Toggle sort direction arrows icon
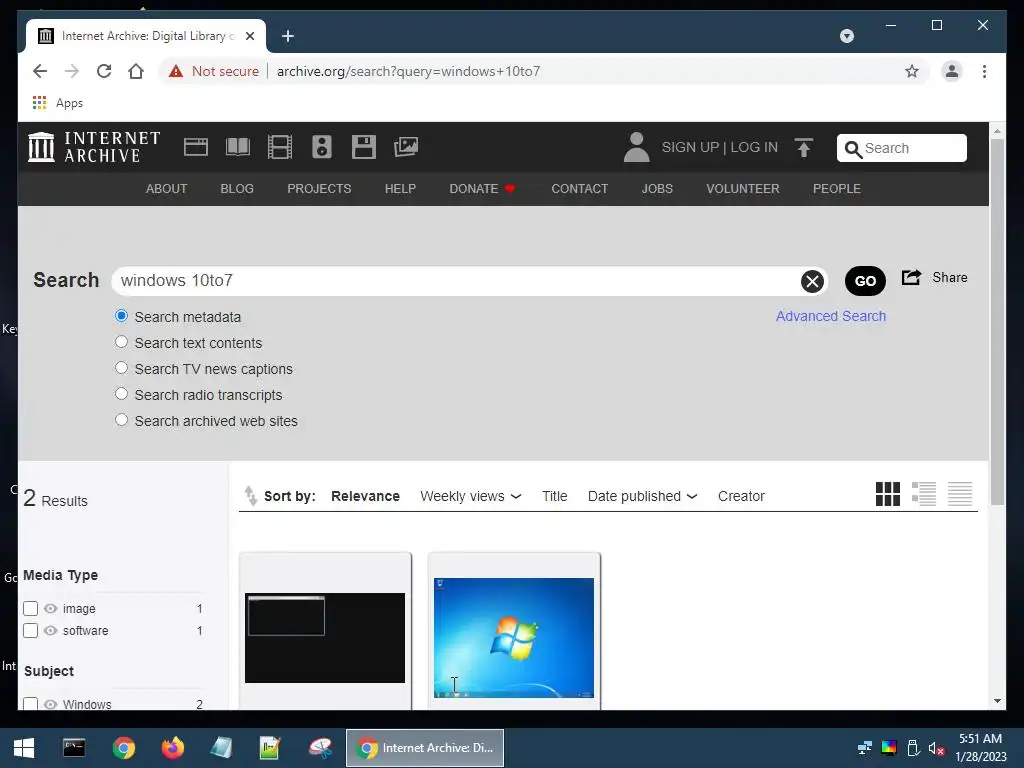This screenshot has height=768, width=1024. point(250,496)
